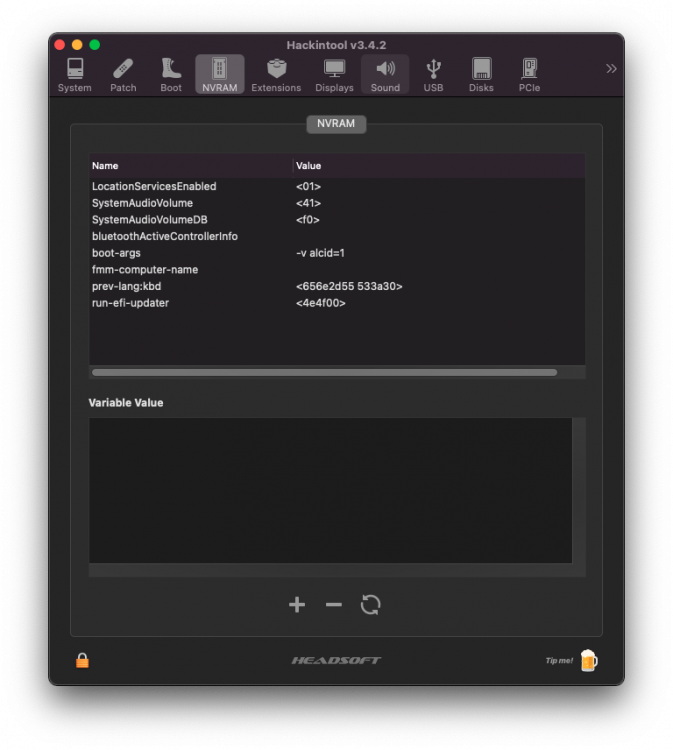Open the Headsoft logo link
Screen dimensions: 673x750
(x=336, y=661)
